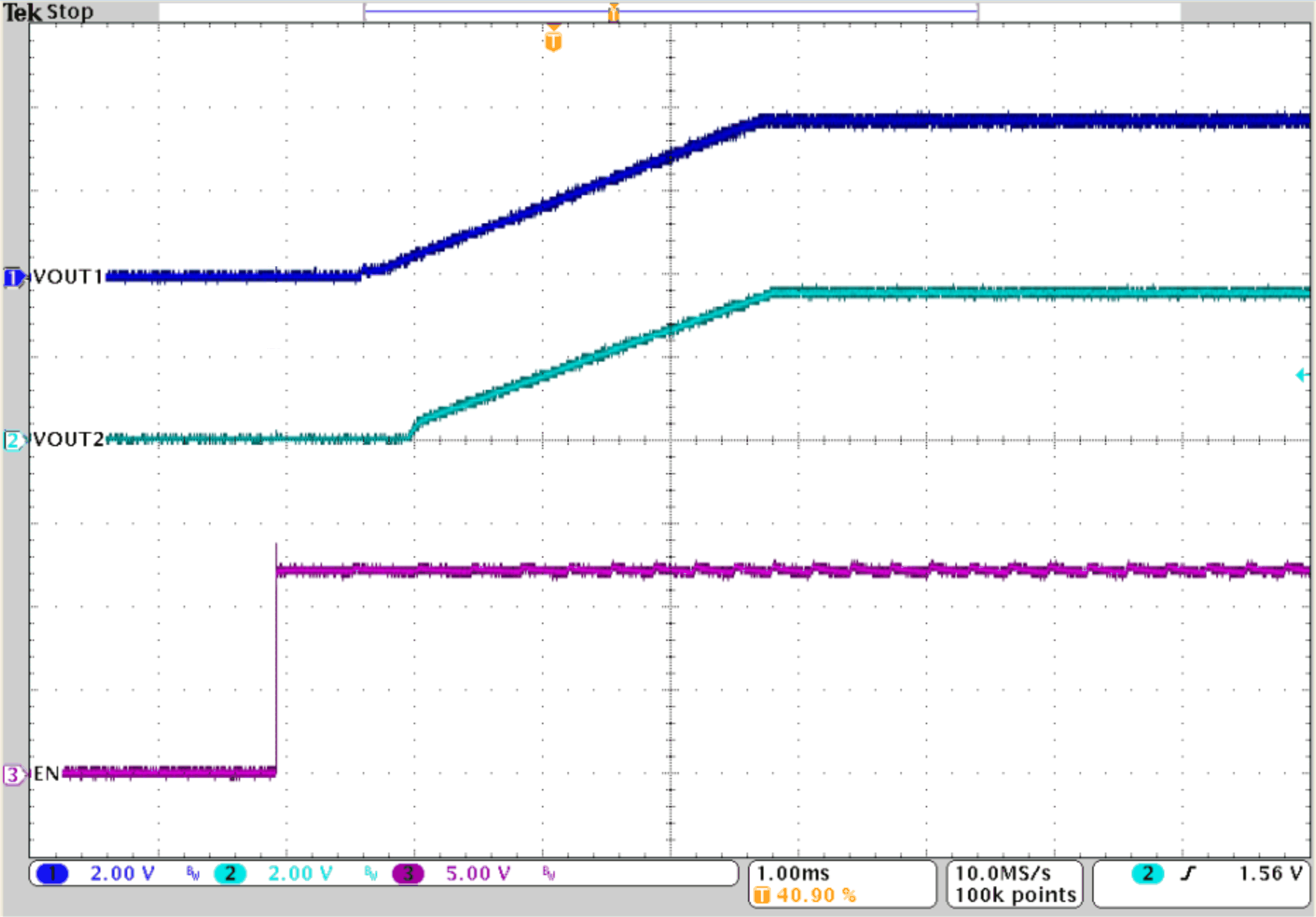Screen dimensions: 1316x917
Task: Select the Channel 2 badge in the readout bar
Action: [x=230, y=873]
